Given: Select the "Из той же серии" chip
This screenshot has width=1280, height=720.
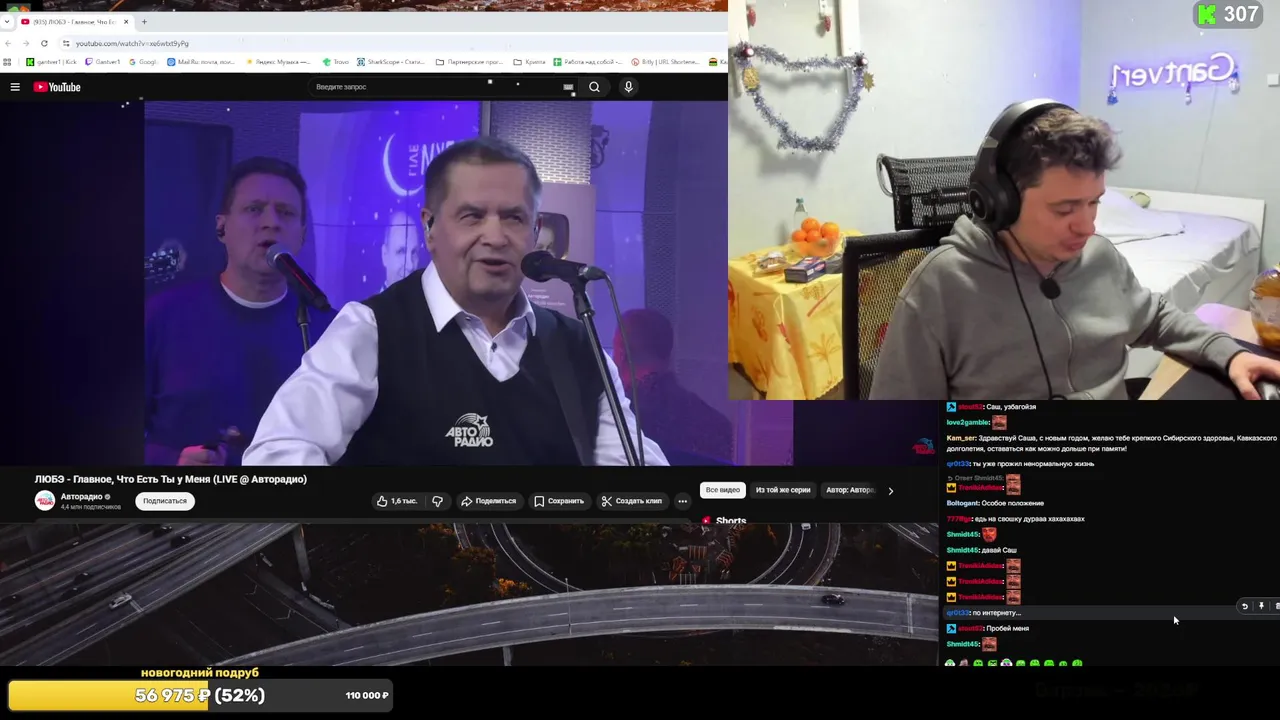Looking at the screenshot, I should pyautogui.click(x=783, y=490).
